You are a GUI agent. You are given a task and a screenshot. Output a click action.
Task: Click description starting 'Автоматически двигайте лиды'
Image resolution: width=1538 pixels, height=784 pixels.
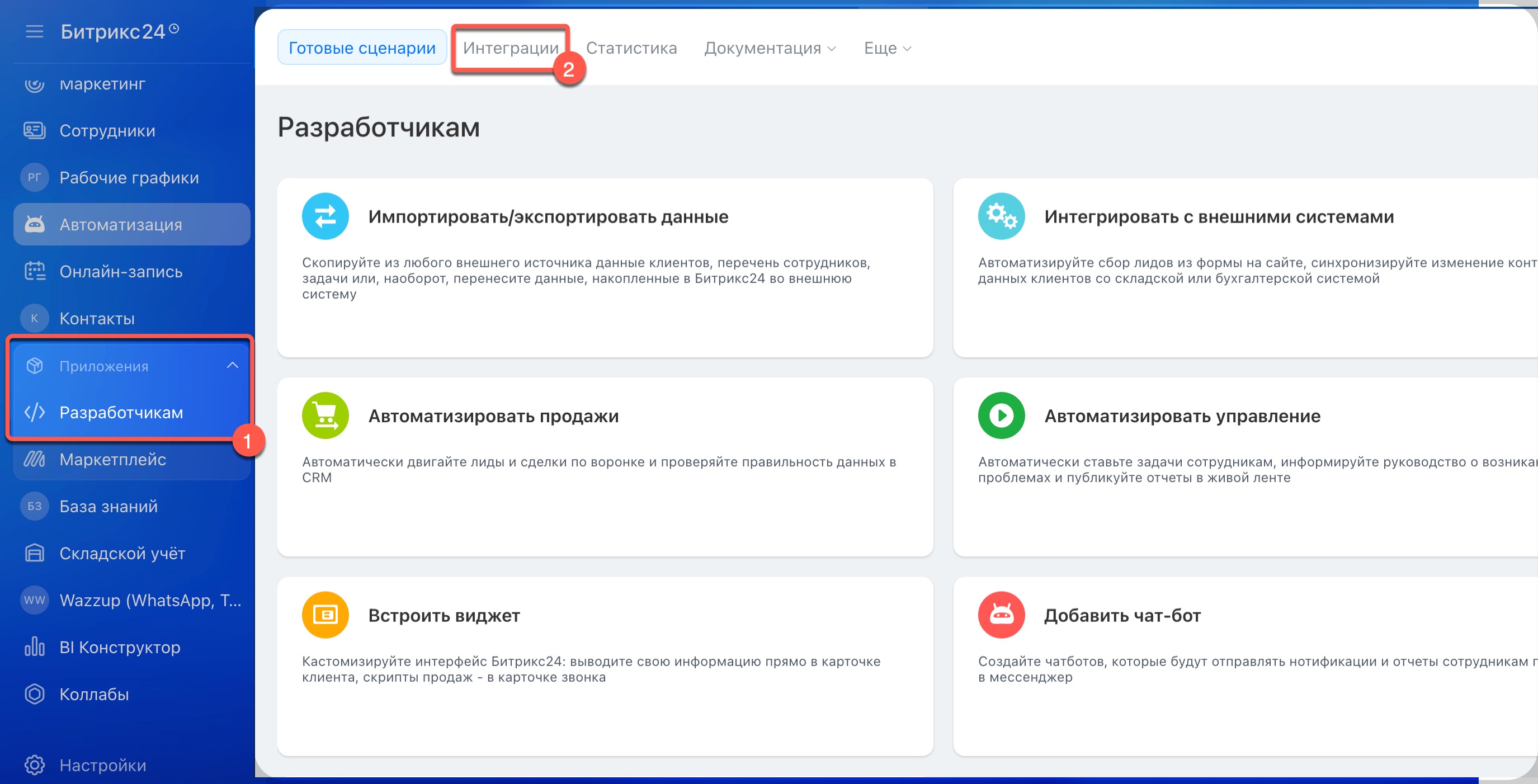pyautogui.click(x=599, y=469)
